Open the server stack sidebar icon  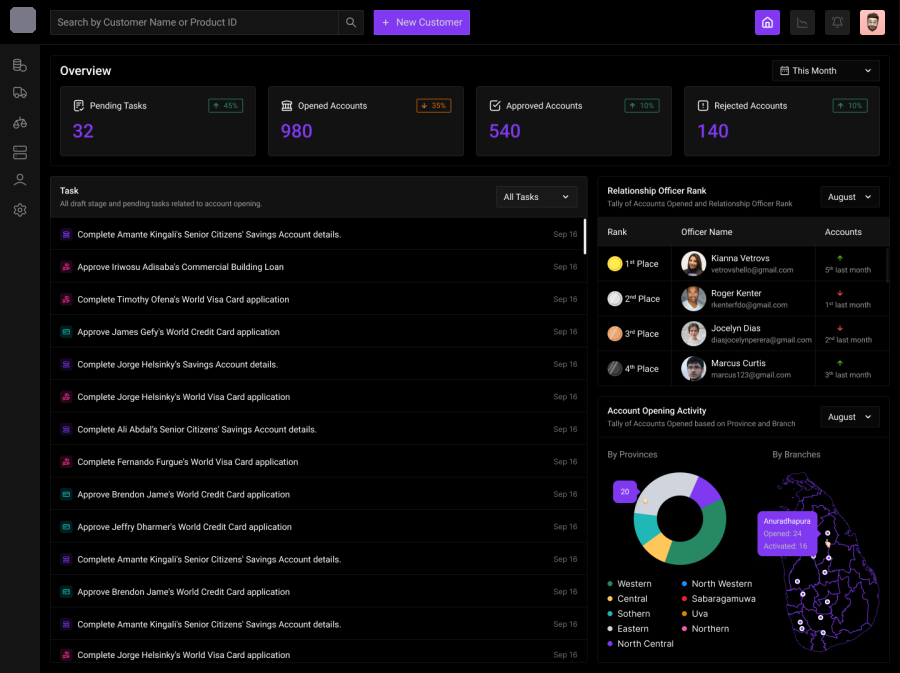[20, 152]
